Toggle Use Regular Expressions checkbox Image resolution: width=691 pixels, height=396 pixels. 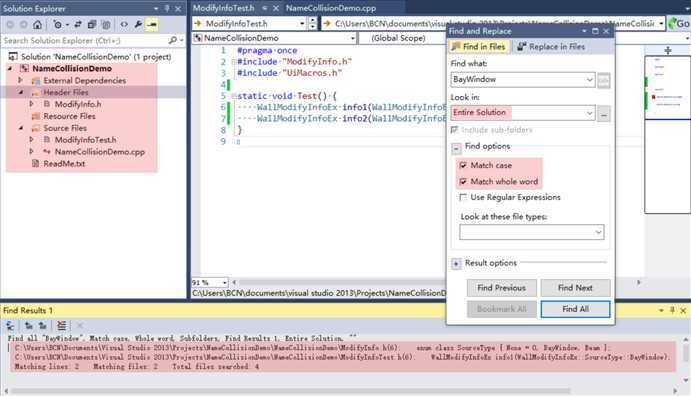(x=463, y=197)
